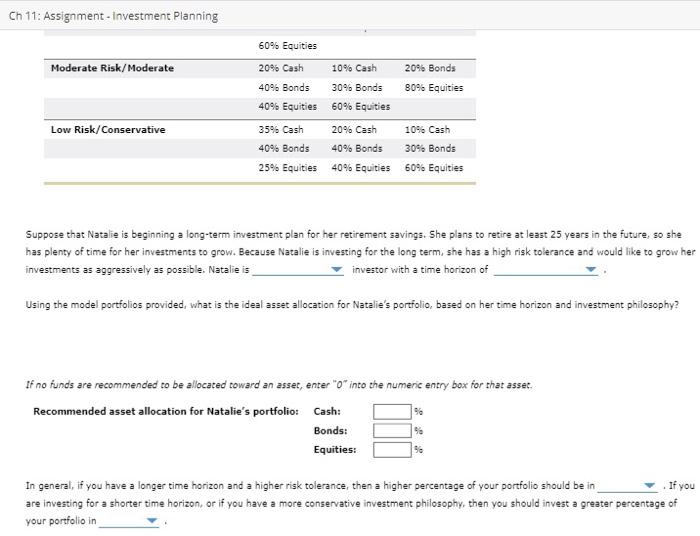Viewport: 700px width, 536px height.
Task: Click the Cash percentage entry box
Action: [392, 411]
